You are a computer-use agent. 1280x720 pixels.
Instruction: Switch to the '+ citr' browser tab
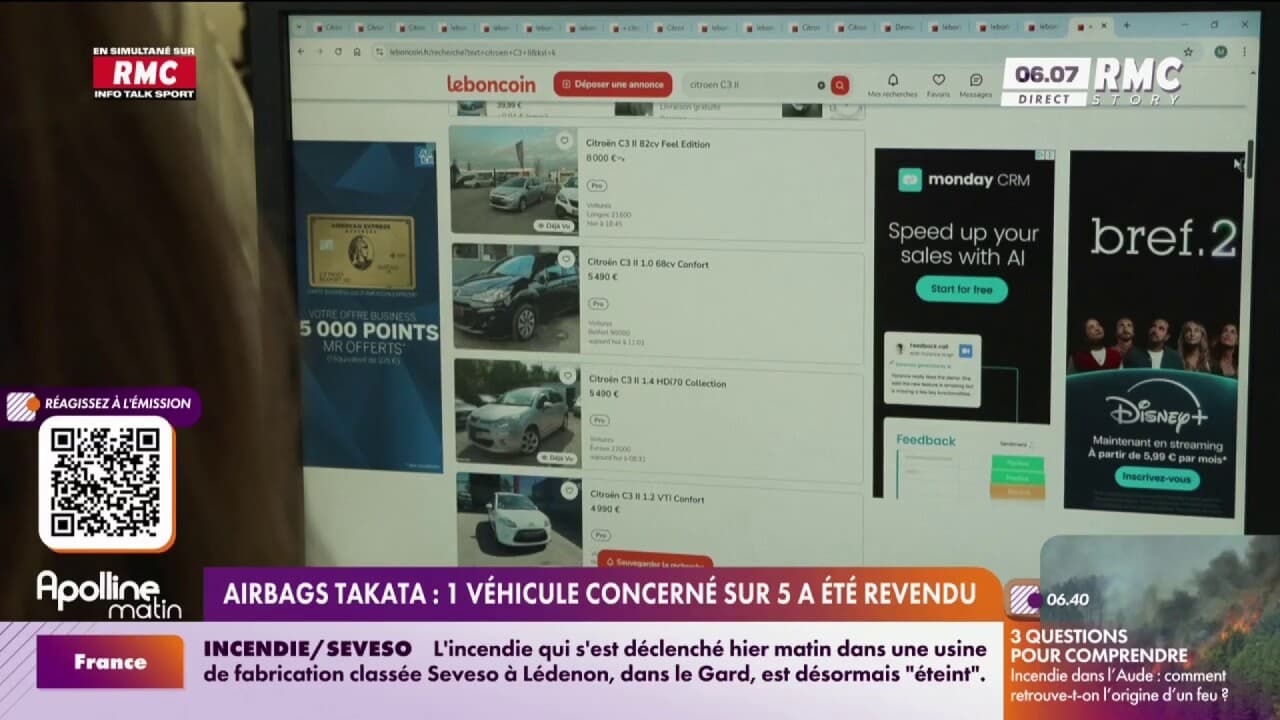628,28
